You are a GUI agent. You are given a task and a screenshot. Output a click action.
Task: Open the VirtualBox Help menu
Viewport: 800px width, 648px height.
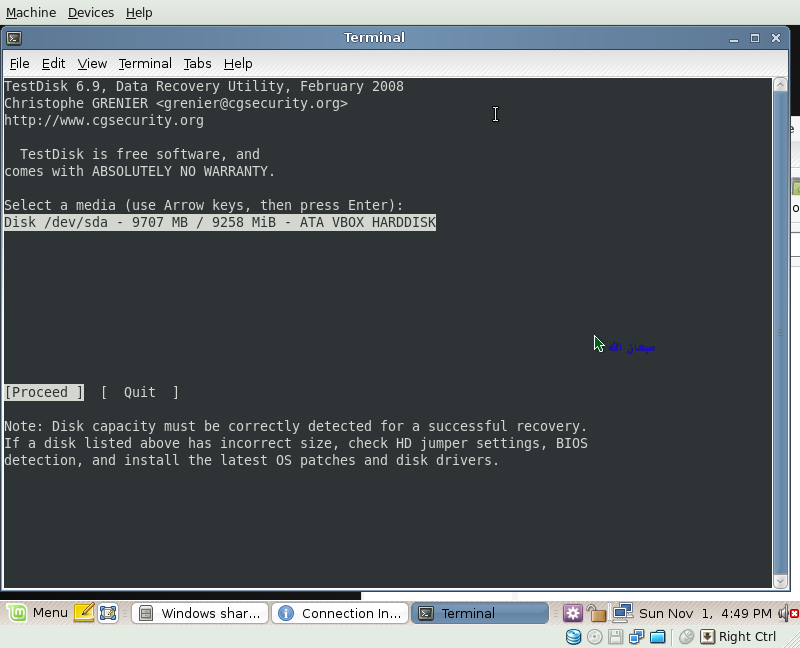point(139,12)
